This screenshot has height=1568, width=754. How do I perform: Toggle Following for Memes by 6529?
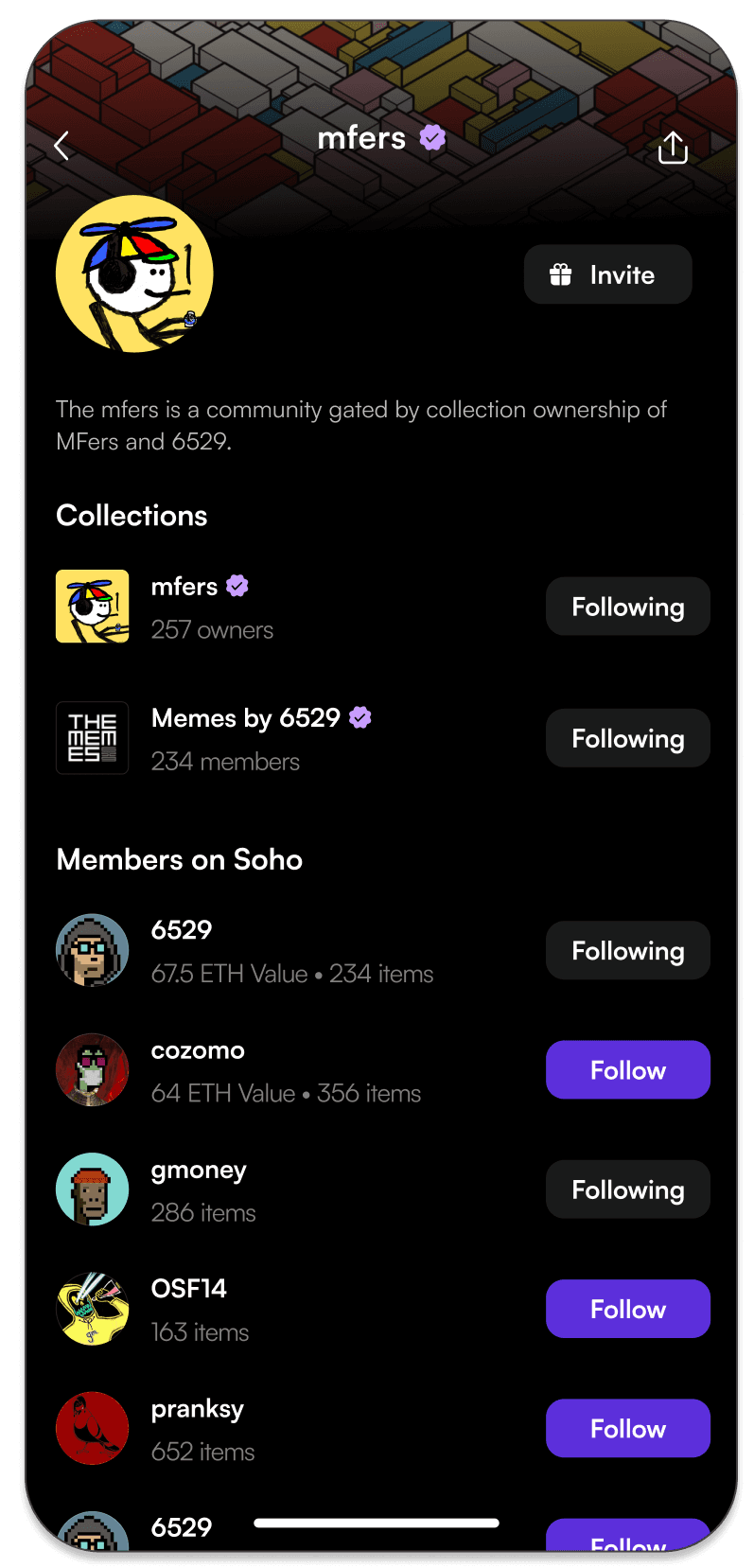pos(627,738)
